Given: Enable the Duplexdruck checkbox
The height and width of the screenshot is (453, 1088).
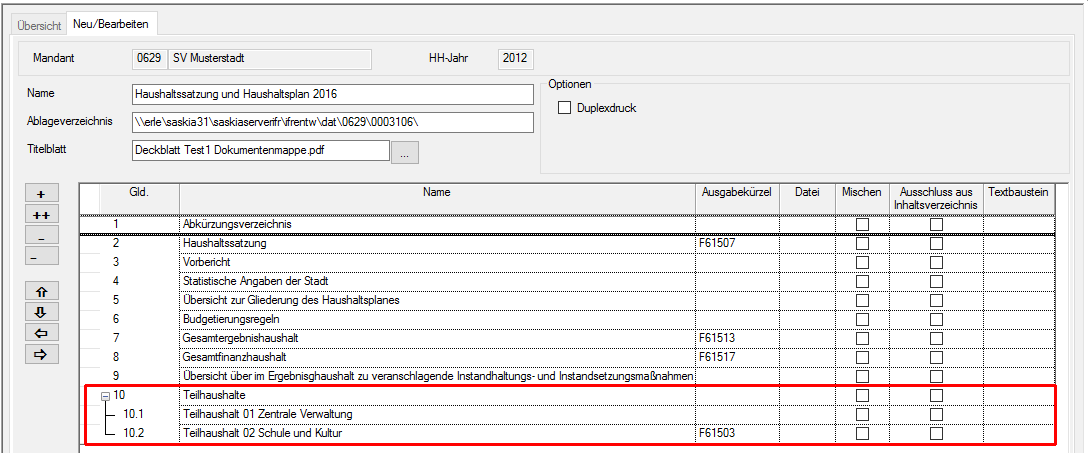Looking at the screenshot, I should point(564,108).
